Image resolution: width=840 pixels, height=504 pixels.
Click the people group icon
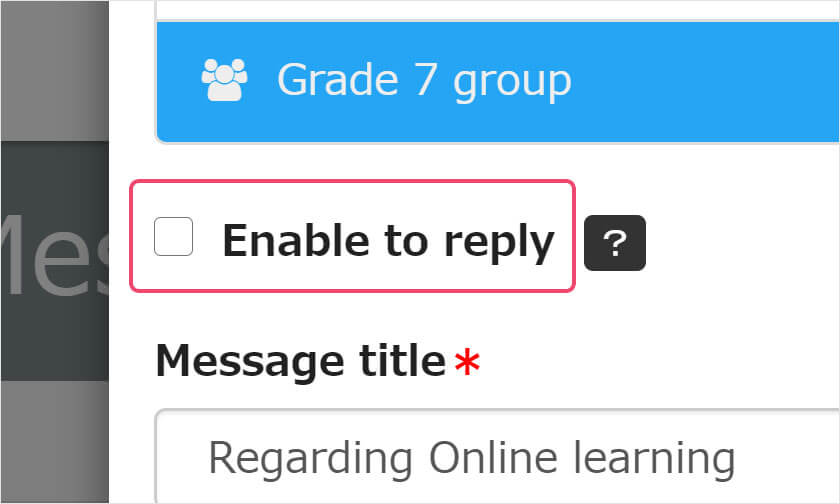point(224,80)
